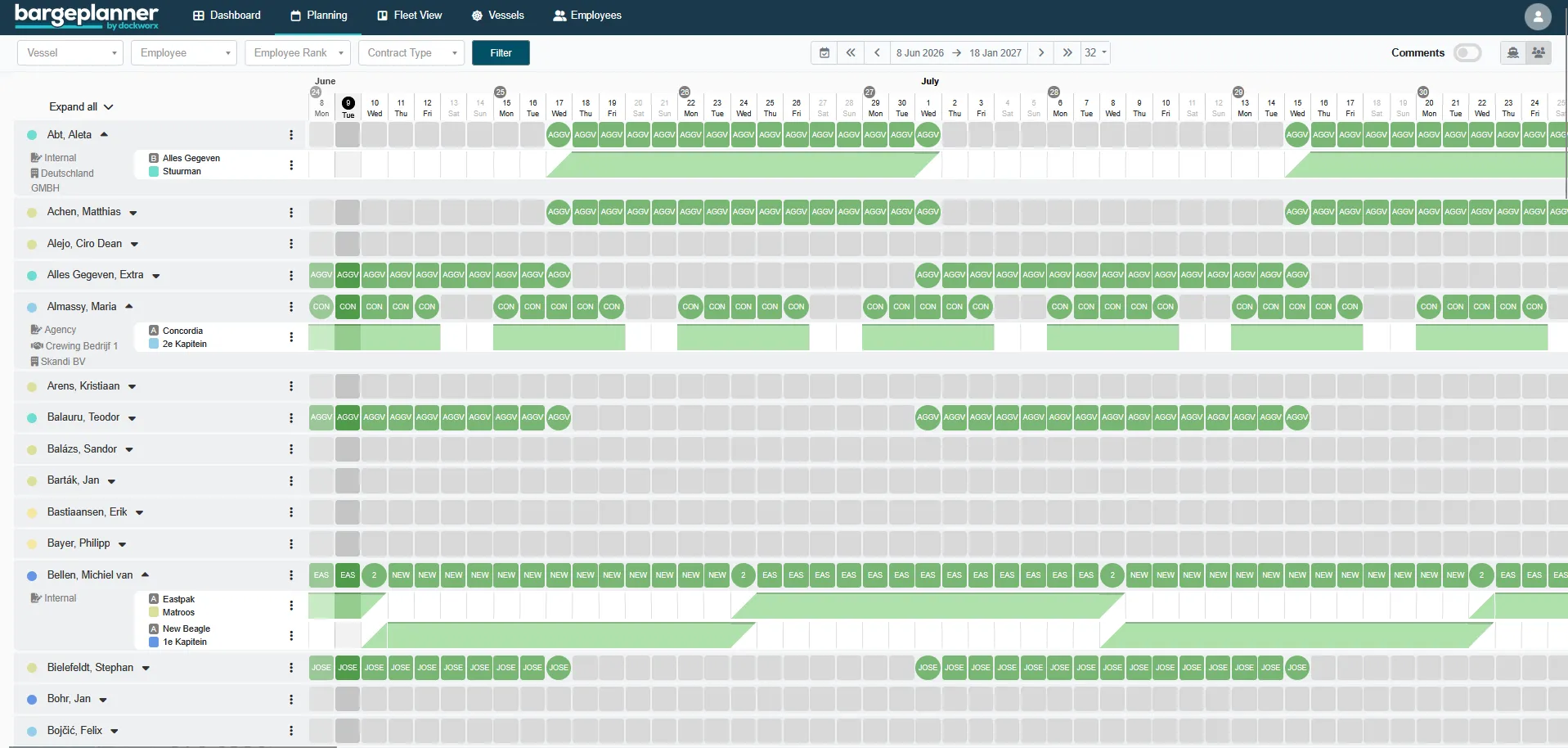Click the blue color dot for Bellen, Michiel van
This screenshot has height=748, width=1568.
pyautogui.click(x=32, y=575)
